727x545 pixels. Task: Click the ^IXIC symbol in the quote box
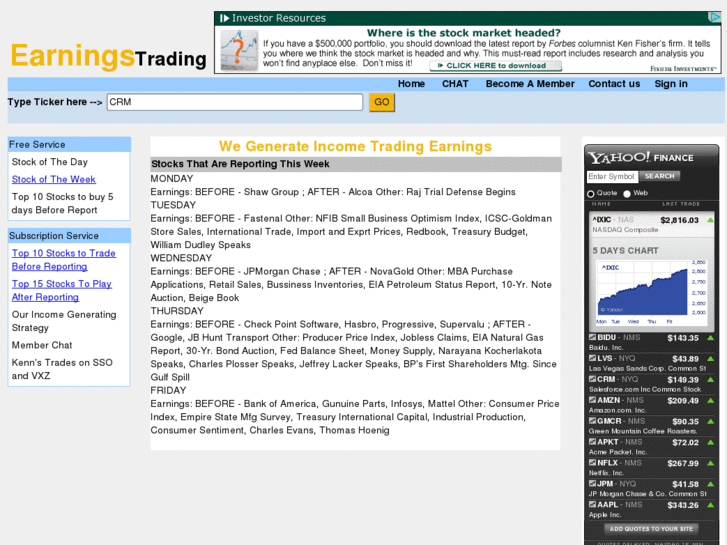tap(601, 219)
